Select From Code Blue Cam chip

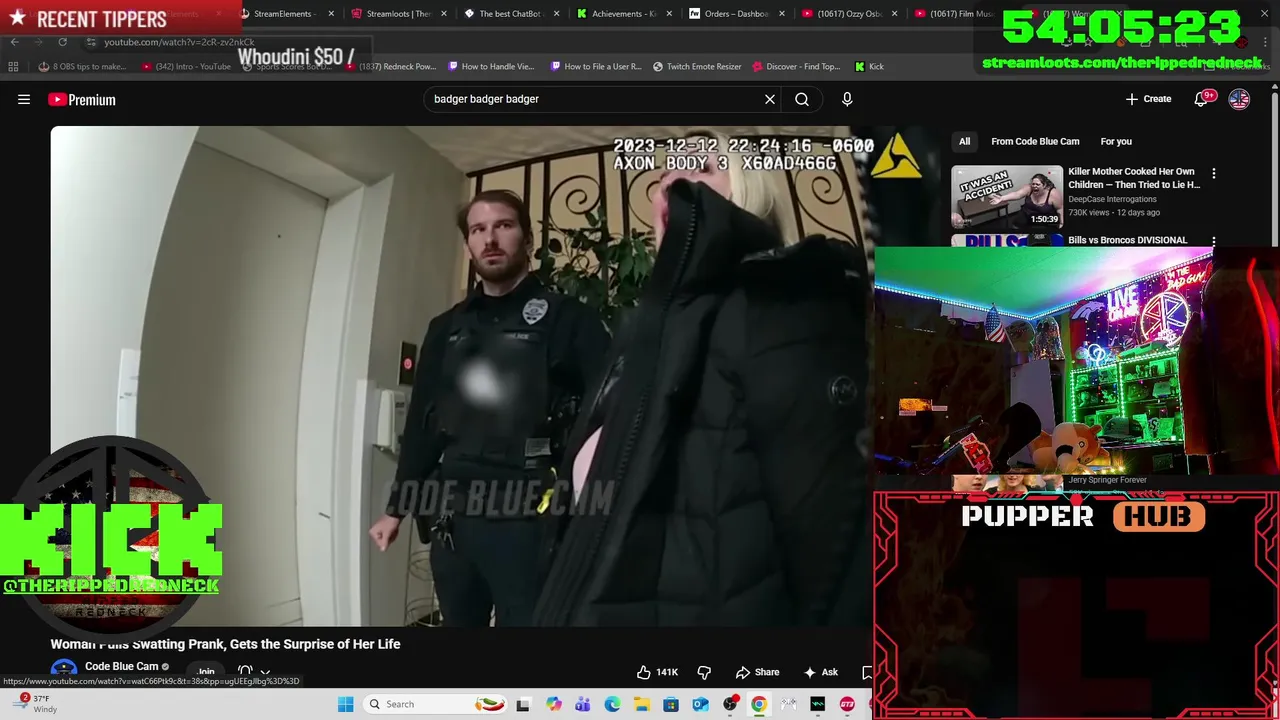[1035, 141]
